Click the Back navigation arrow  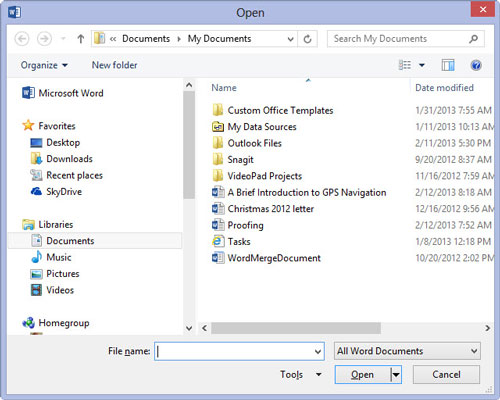click(22, 39)
